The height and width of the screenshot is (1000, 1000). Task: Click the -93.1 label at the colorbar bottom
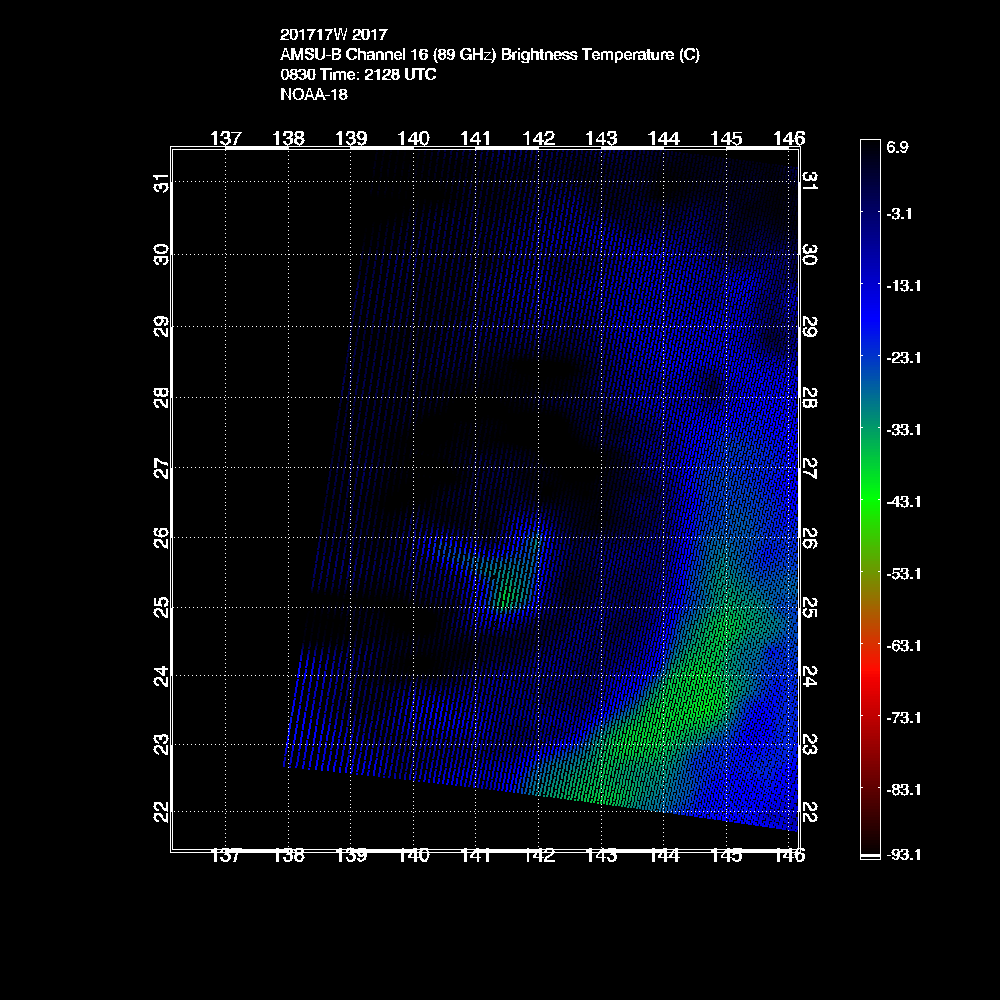point(903,854)
